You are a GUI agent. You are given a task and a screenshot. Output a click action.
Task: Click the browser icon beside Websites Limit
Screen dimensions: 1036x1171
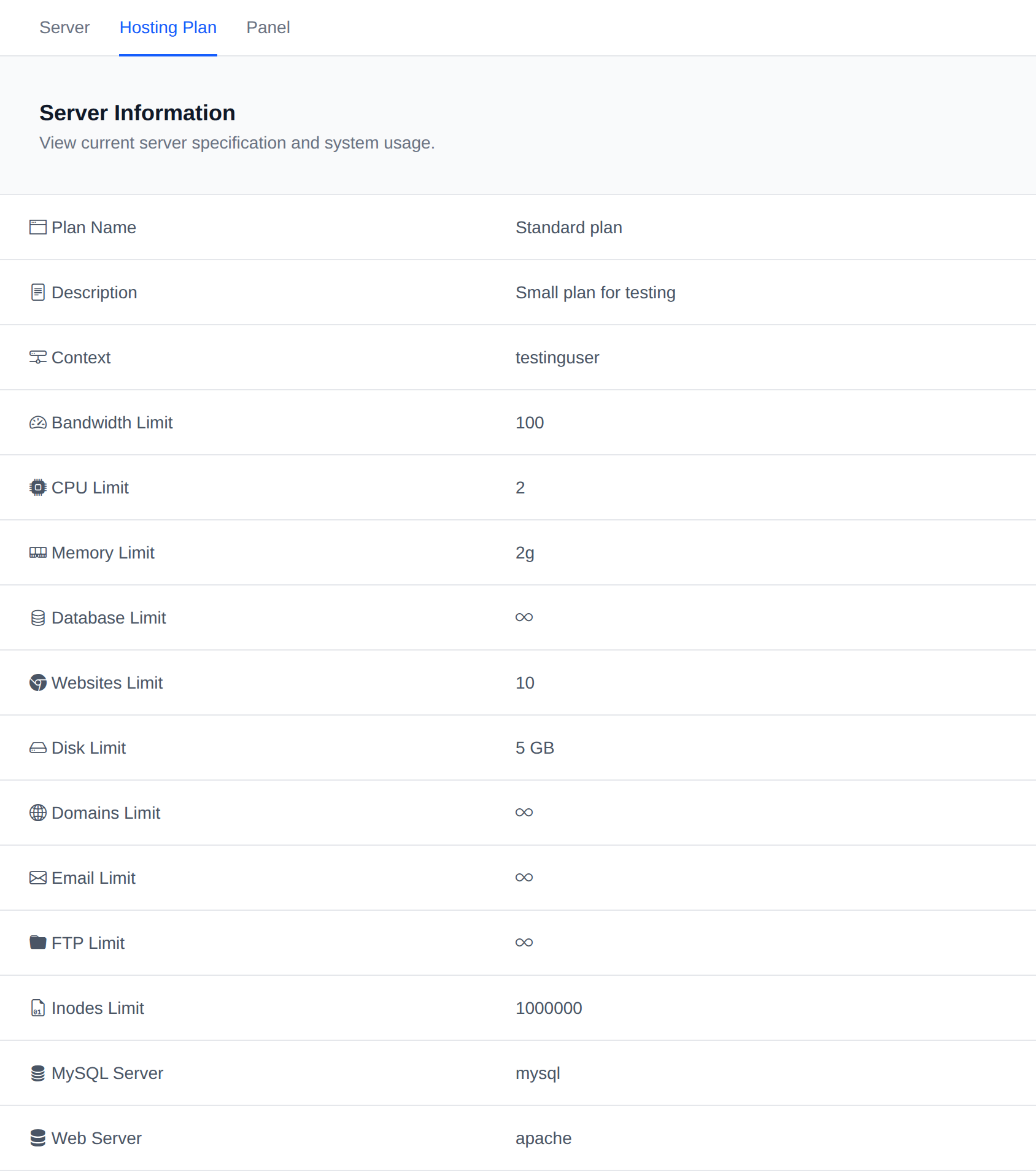pyautogui.click(x=38, y=682)
